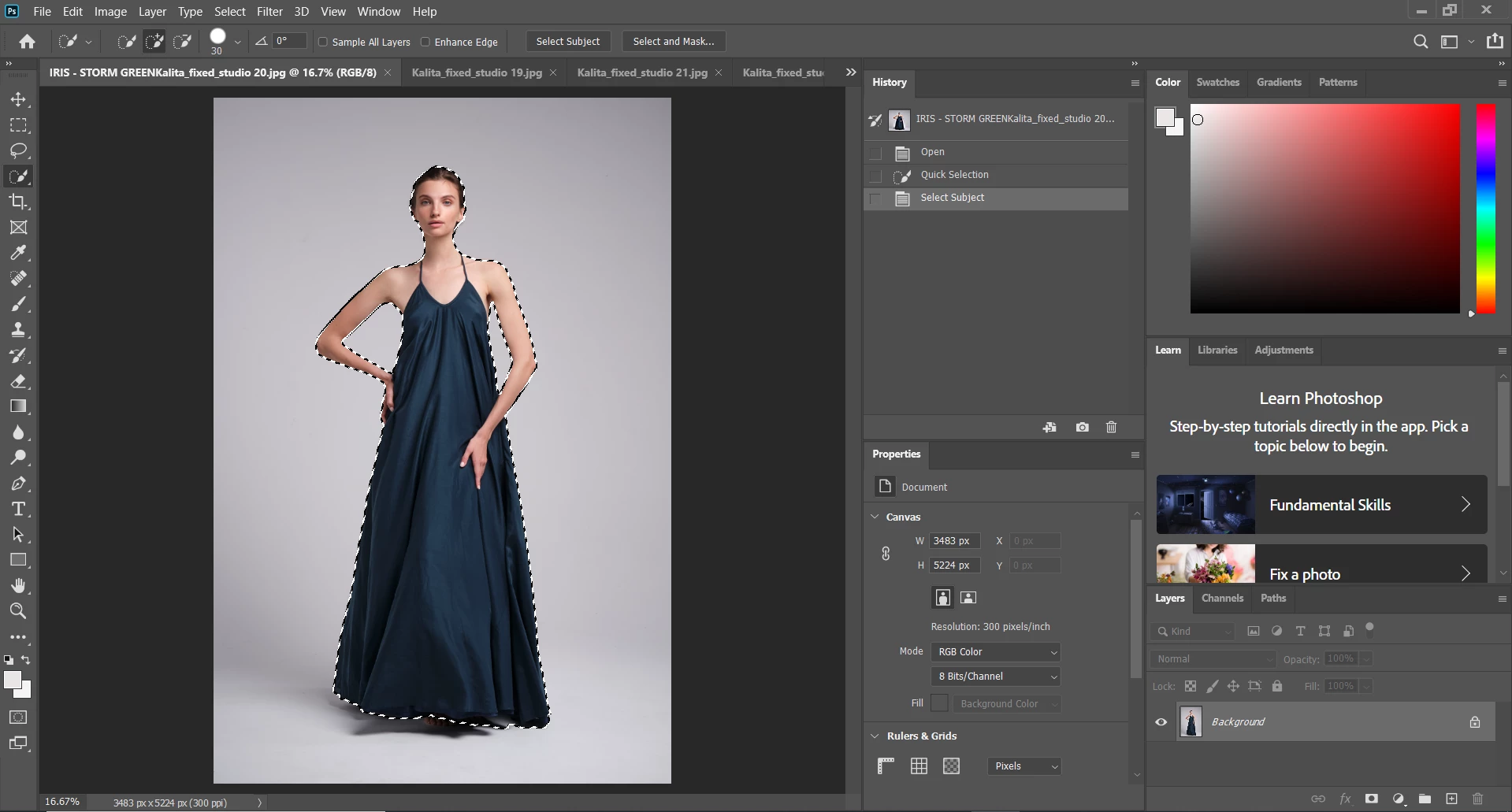Select the Zoom tool

pyautogui.click(x=18, y=611)
